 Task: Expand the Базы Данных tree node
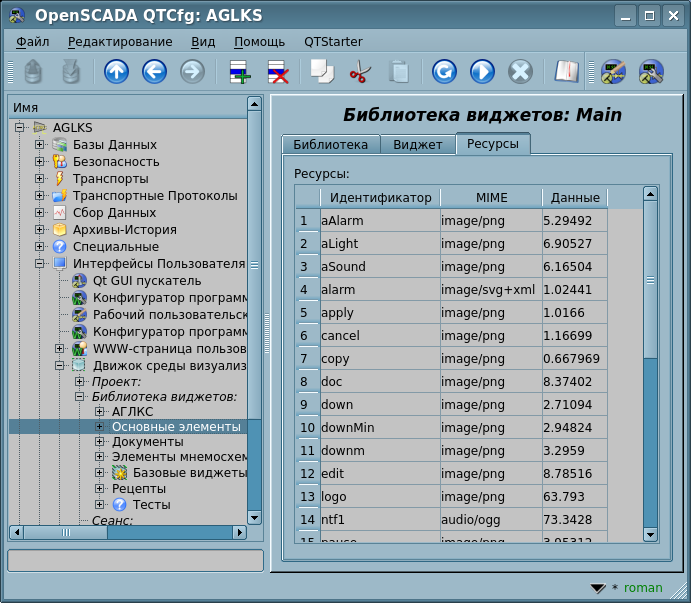click(x=40, y=145)
